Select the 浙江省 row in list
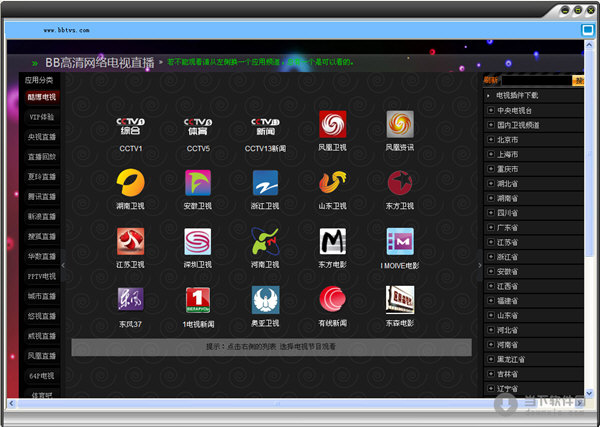 [x=533, y=257]
